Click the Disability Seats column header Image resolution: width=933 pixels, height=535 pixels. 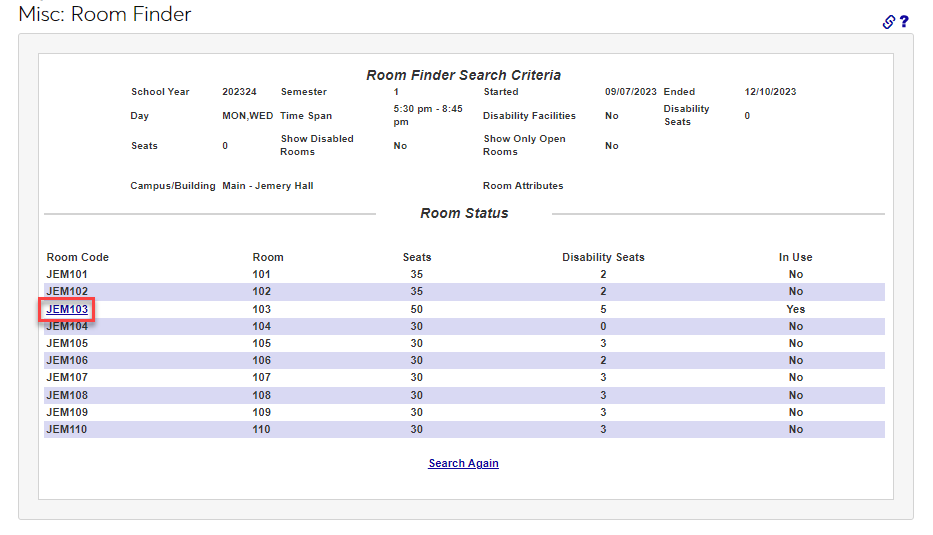[603, 257]
